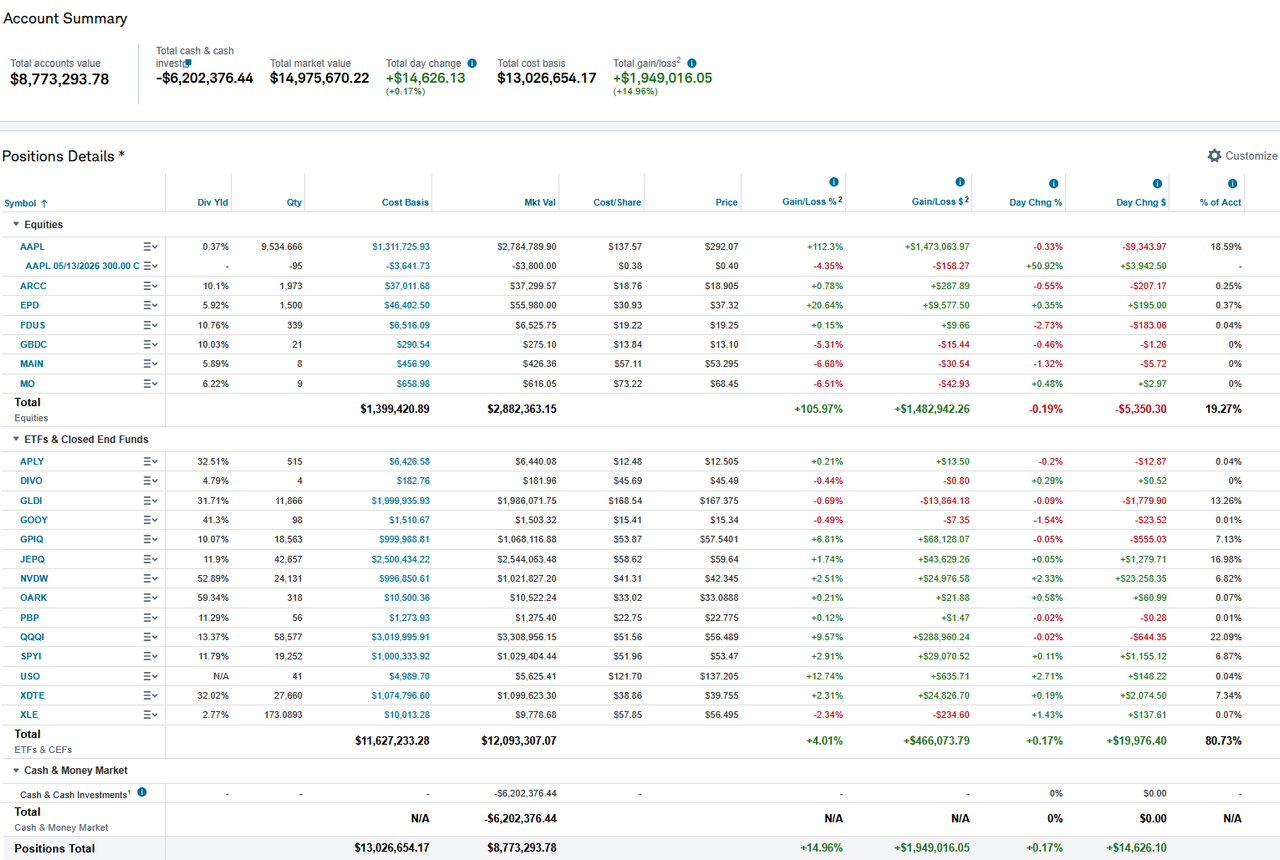This screenshot has width=1280, height=860.
Task: Open the actions menu for MAIN
Action: [151, 364]
